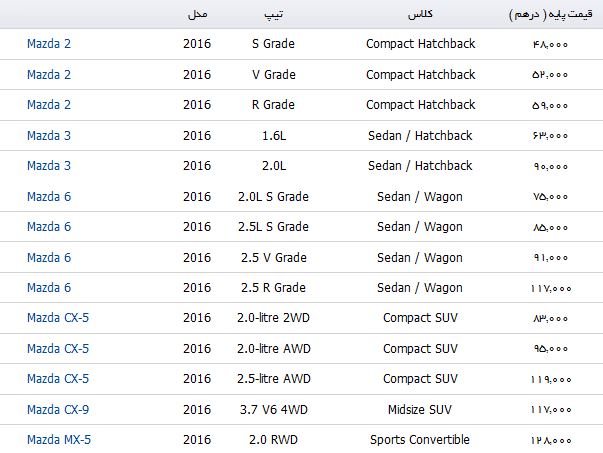This screenshot has height=453, width=603.
Task: Open the Mazda 6 link in 2.5 R Grade row
Action: click(x=49, y=288)
